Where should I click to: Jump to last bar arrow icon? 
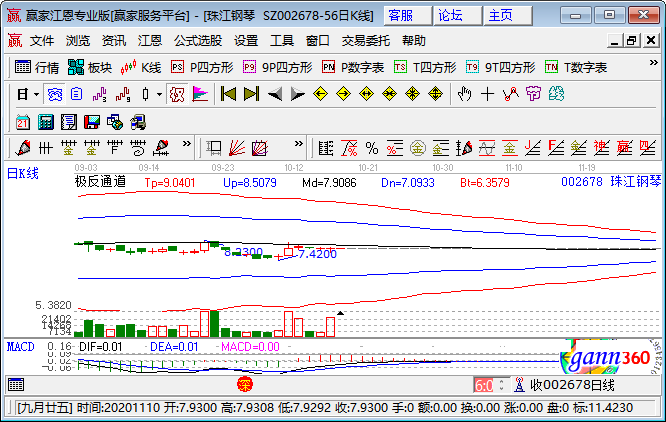pyautogui.click(x=251, y=94)
